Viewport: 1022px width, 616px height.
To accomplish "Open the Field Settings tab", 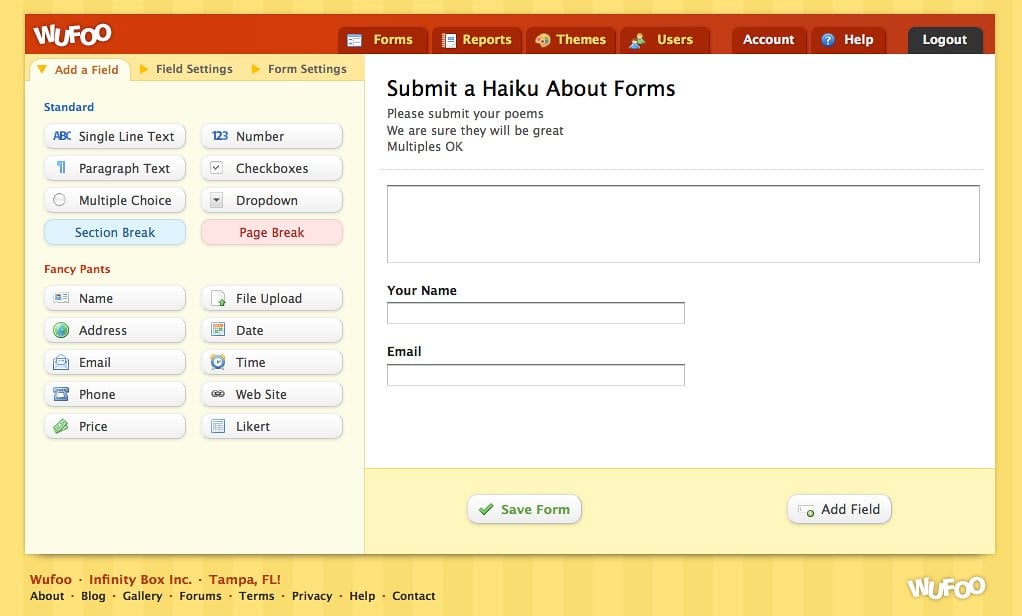I will tap(193, 69).
